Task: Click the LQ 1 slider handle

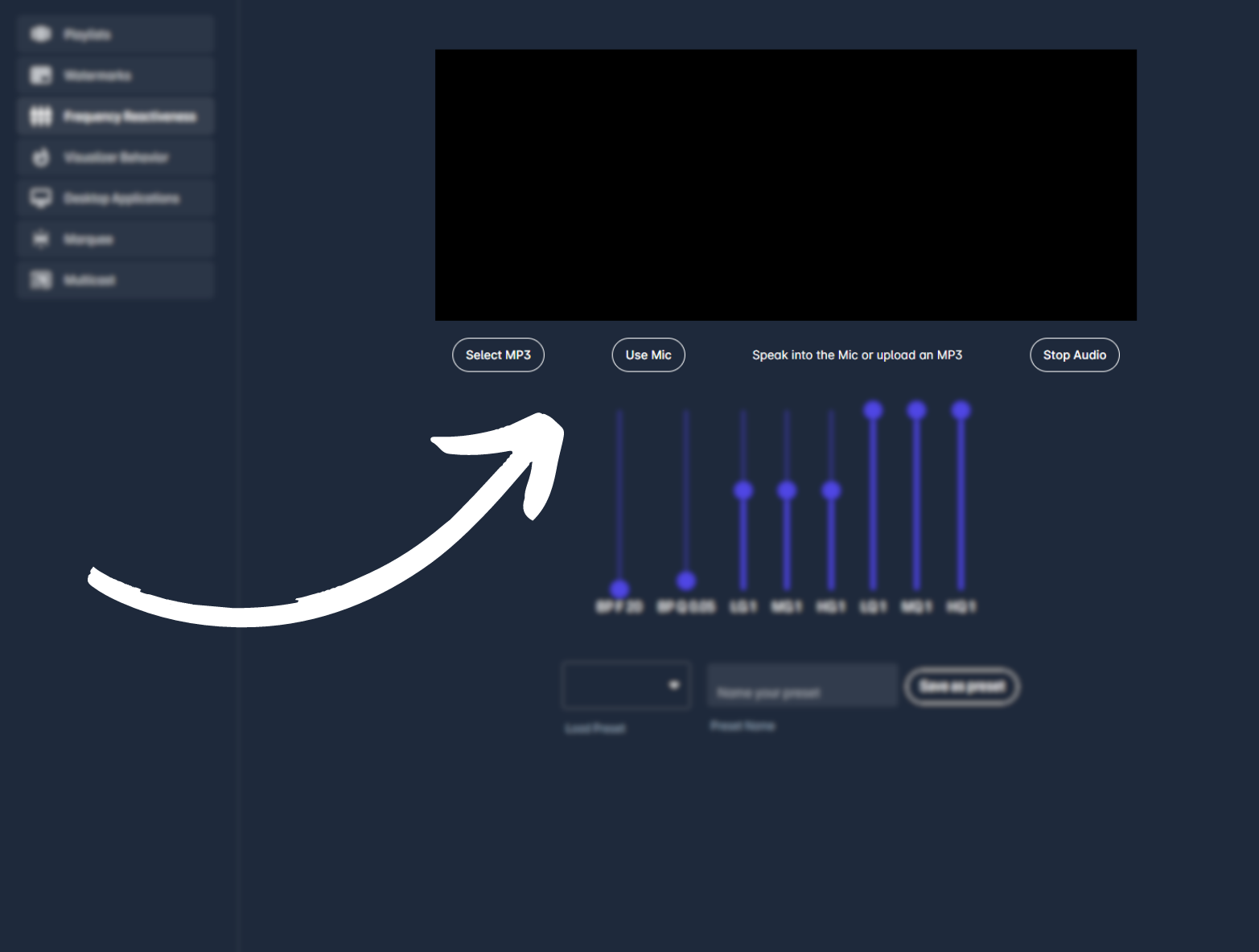Action: coord(873,411)
